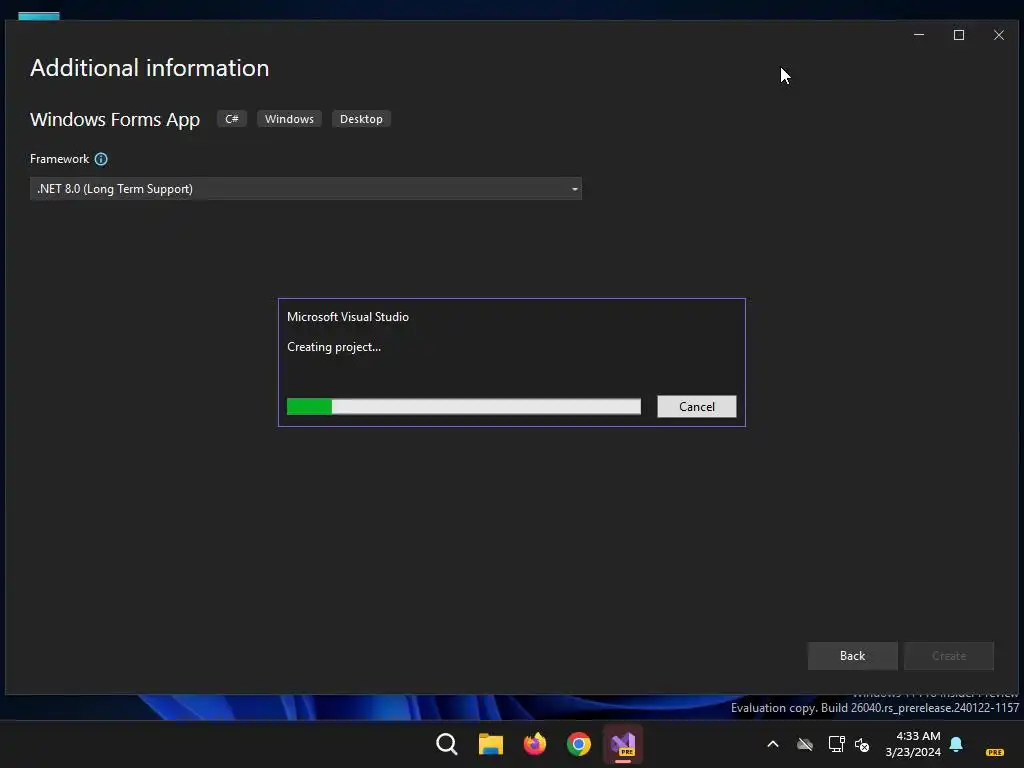Click the OneDrive cloud tray icon

pyautogui.click(x=805, y=744)
